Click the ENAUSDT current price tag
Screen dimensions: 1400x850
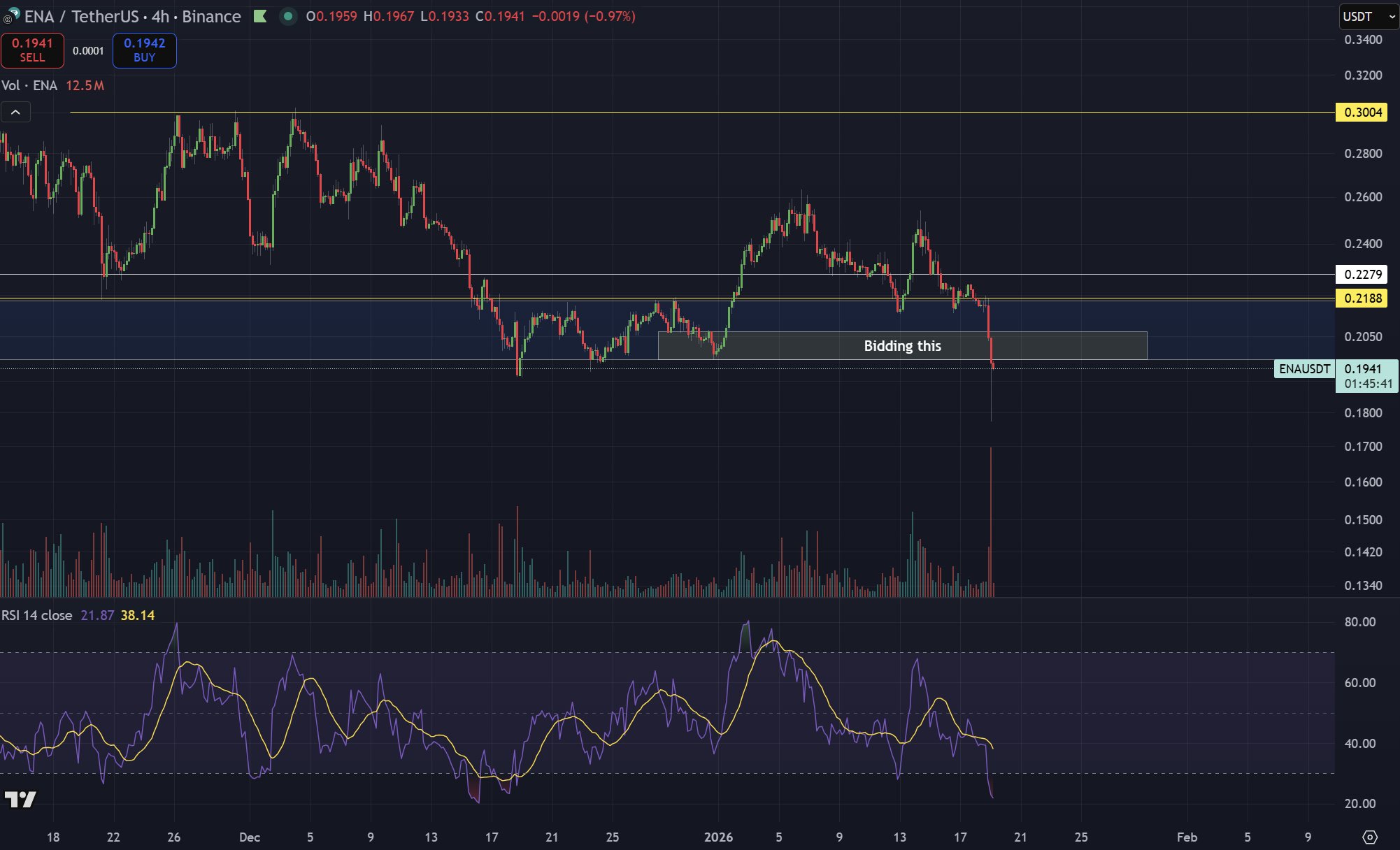coord(1304,369)
